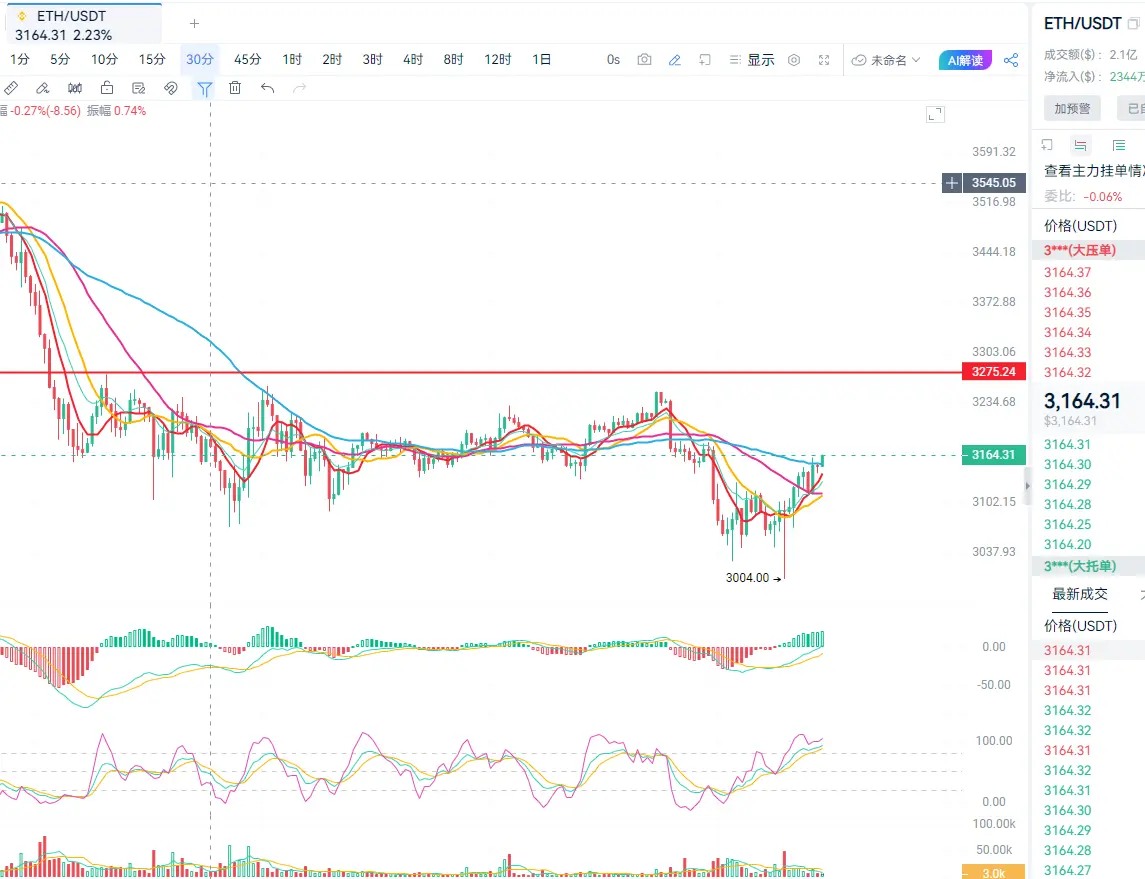Open chart settings hexagon icon

pos(794,60)
